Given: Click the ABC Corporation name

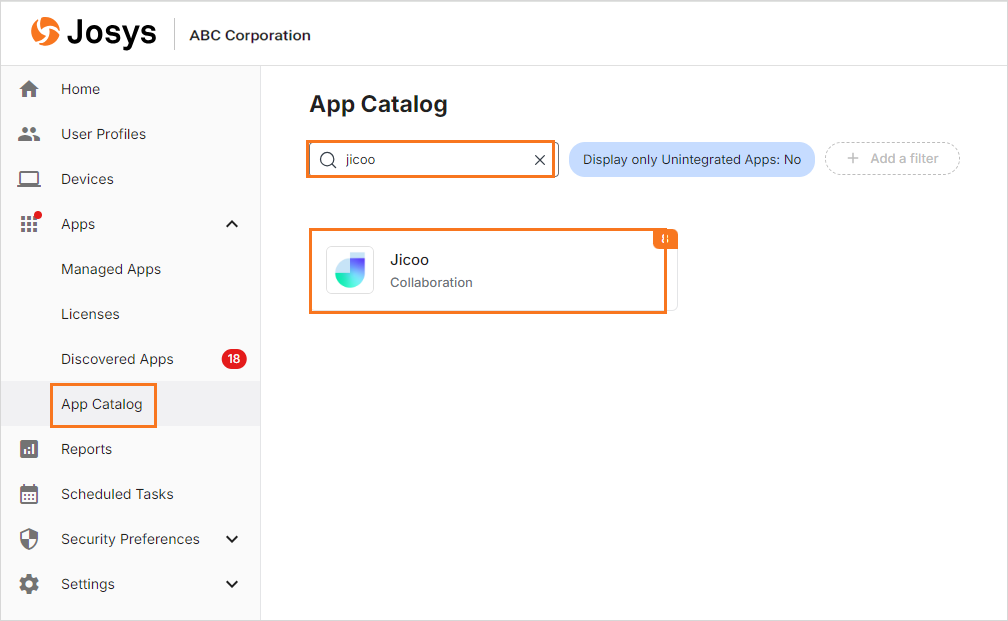Looking at the screenshot, I should (x=249, y=35).
